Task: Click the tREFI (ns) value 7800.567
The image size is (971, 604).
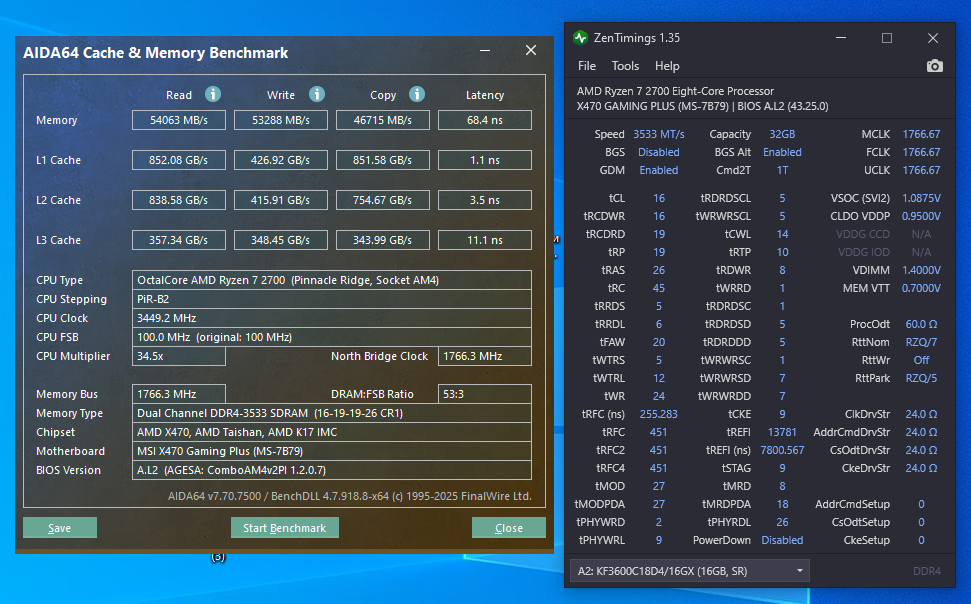Action: pyautogui.click(x=782, y=450)
